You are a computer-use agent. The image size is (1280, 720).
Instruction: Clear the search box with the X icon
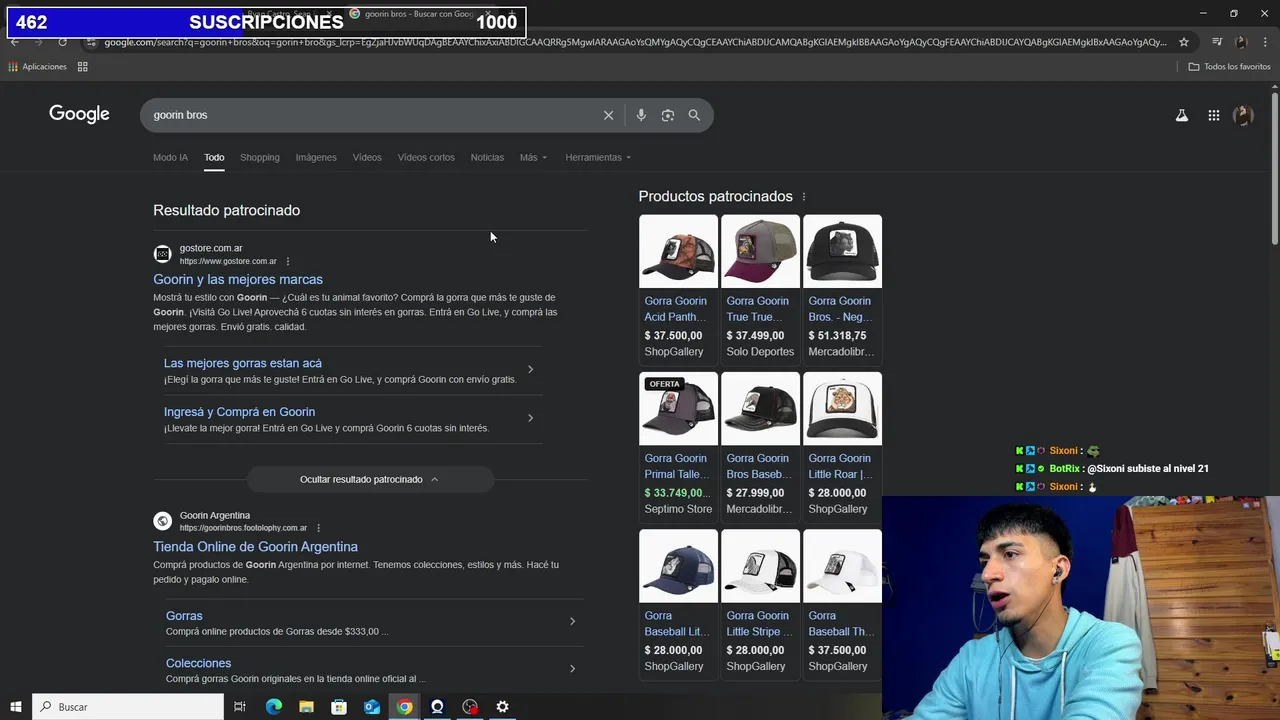608,115
